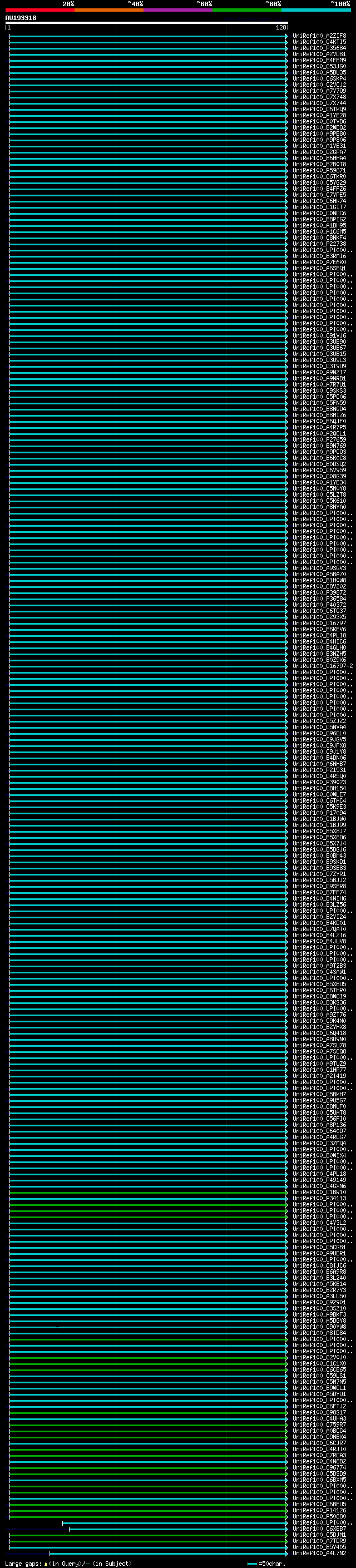
Task: Click the UniRef100_B3L240 label
Action: point(319,1278)
